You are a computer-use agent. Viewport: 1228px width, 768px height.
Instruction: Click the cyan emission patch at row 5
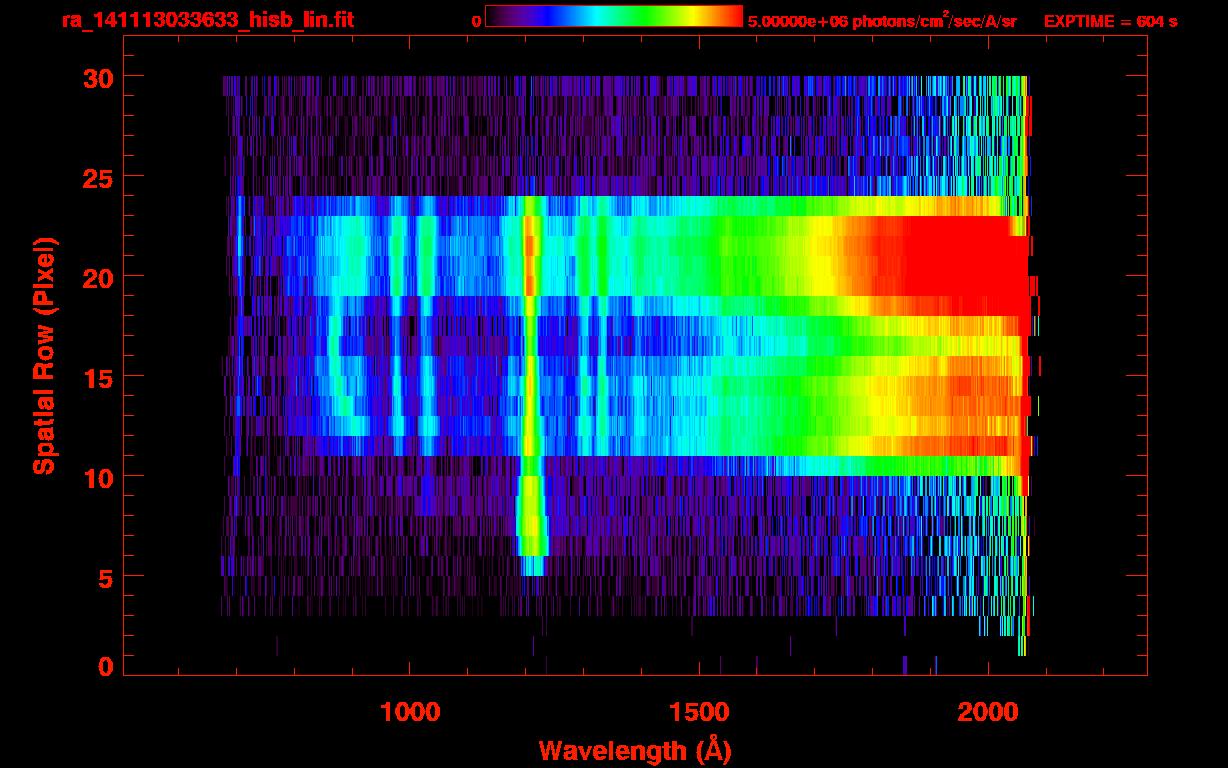[x=533, y=566]
